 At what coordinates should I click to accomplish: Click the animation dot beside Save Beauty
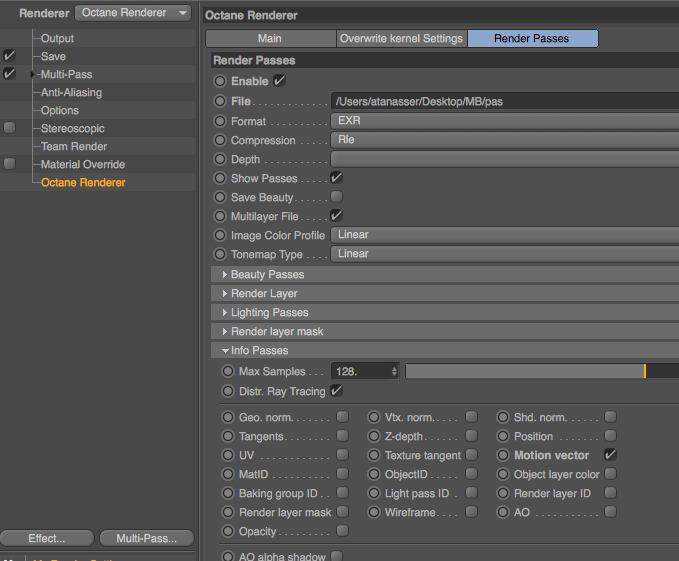coord(221,197)
